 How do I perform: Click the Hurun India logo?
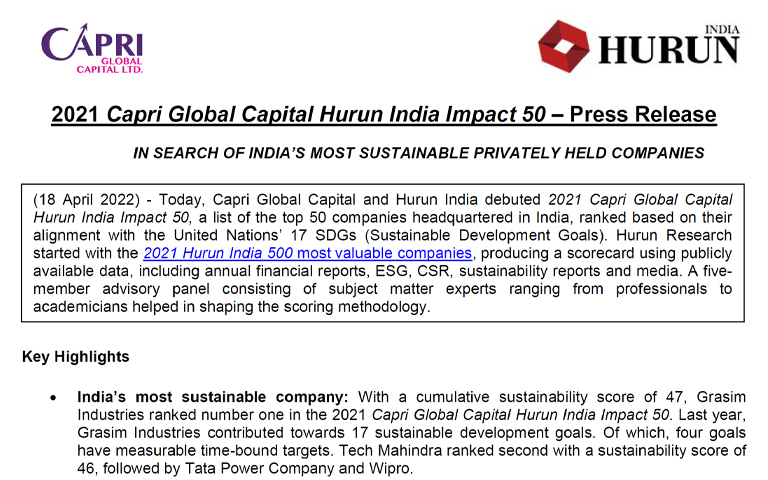coord(639,47)
